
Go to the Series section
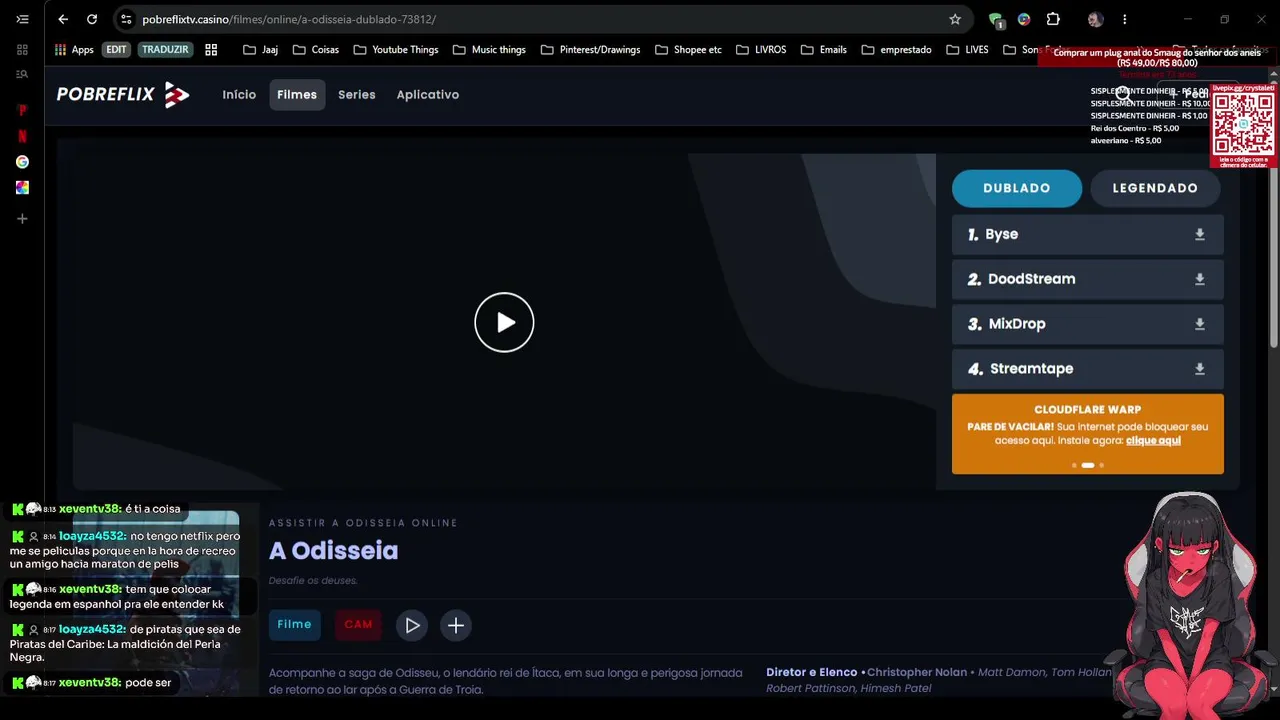pos(357,95)
